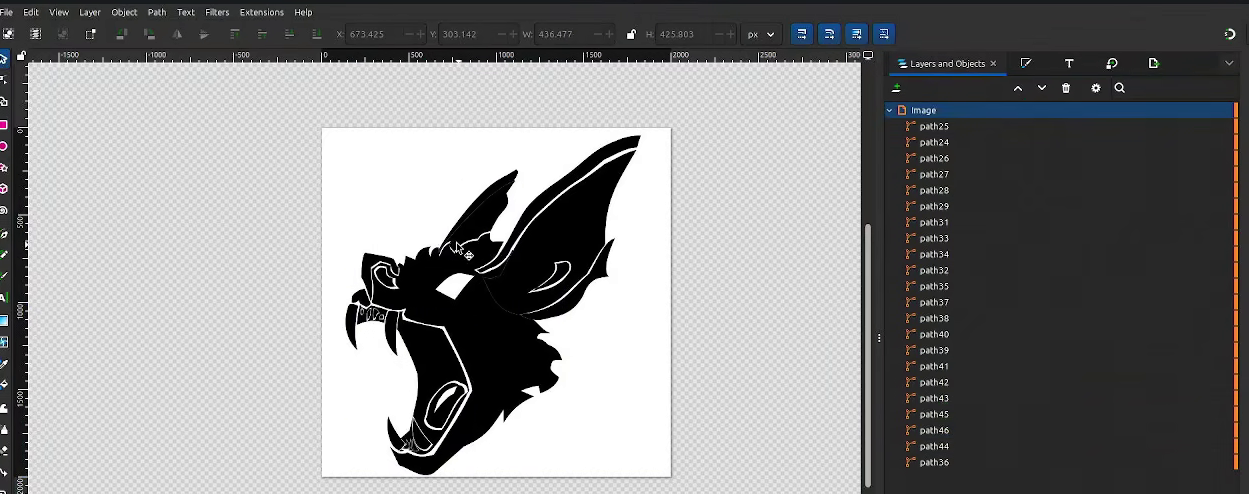The width and height of the screenshot is (1249, 494).
Task: Select the Spiral tool
Action: click(x=4, y=211)
